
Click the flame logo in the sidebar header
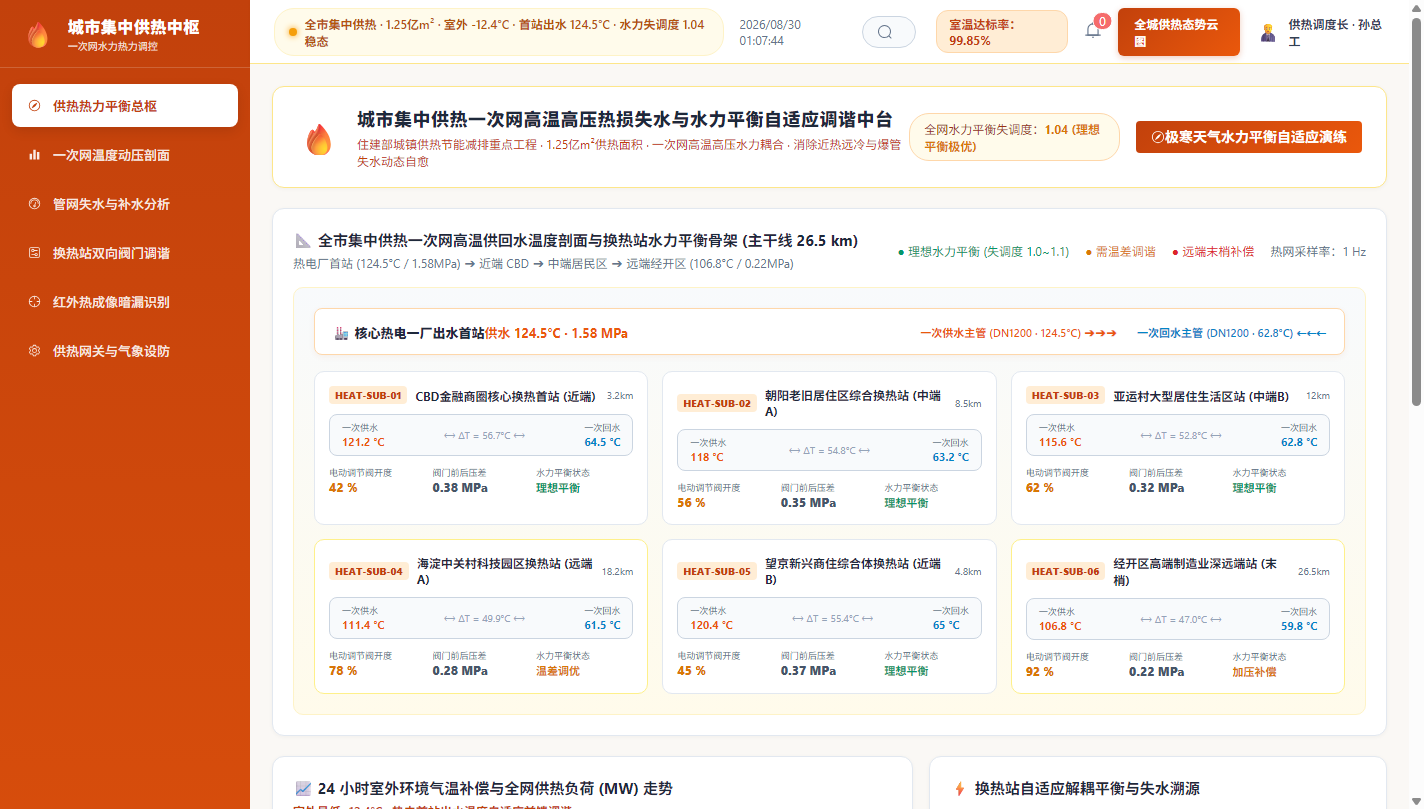[38, 35]
